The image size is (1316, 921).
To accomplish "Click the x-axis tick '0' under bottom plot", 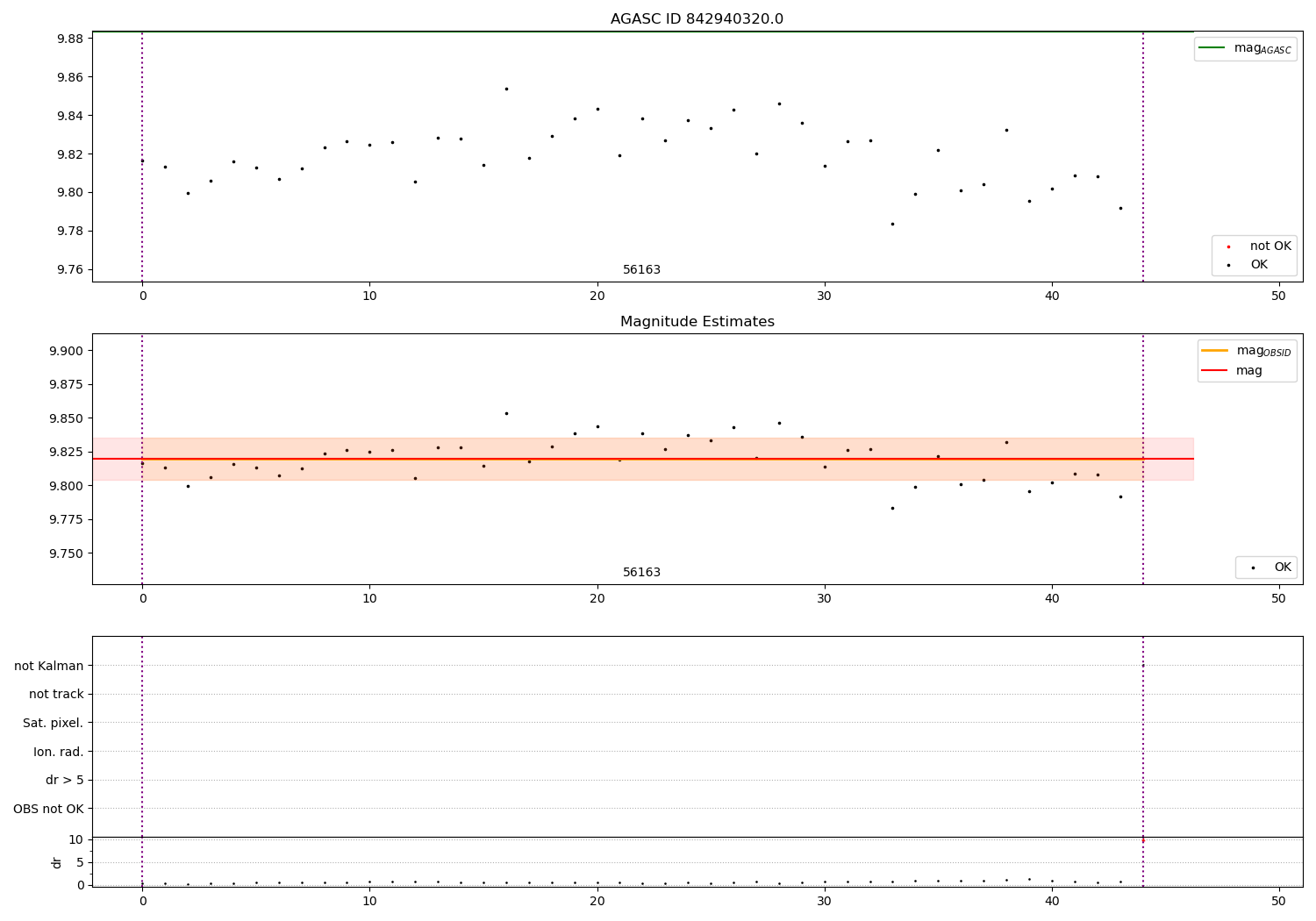I will 142,902.
